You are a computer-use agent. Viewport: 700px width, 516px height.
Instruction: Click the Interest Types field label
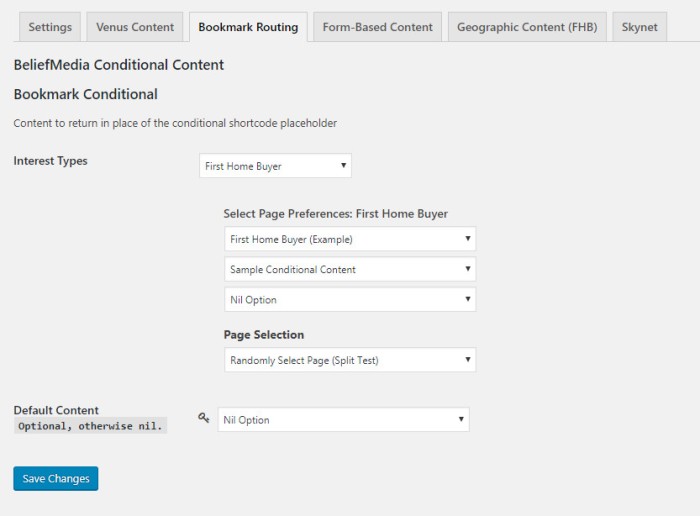point(50,161)
